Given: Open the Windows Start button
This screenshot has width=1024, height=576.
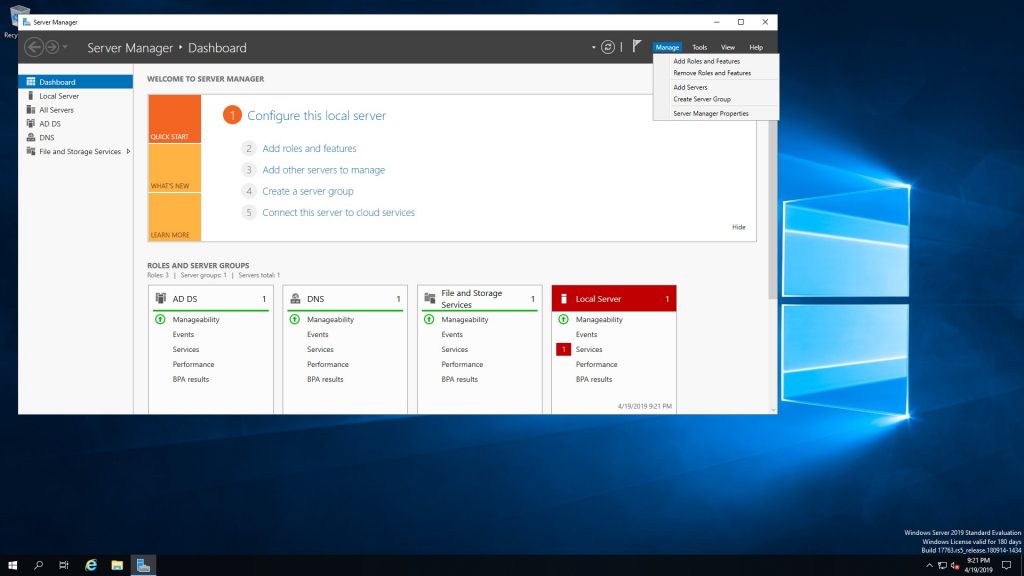Looking at the screenshot, I should [x=12, y=566].
